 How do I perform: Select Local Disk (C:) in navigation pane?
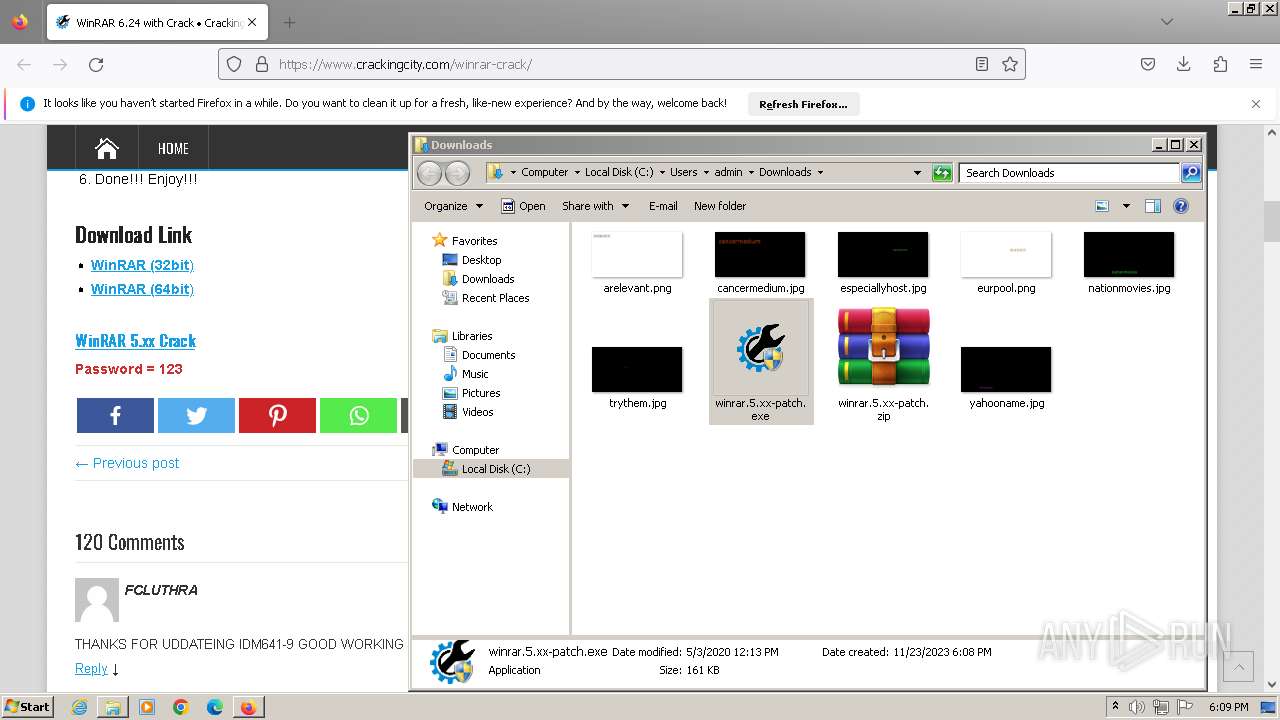click(495, 469)
